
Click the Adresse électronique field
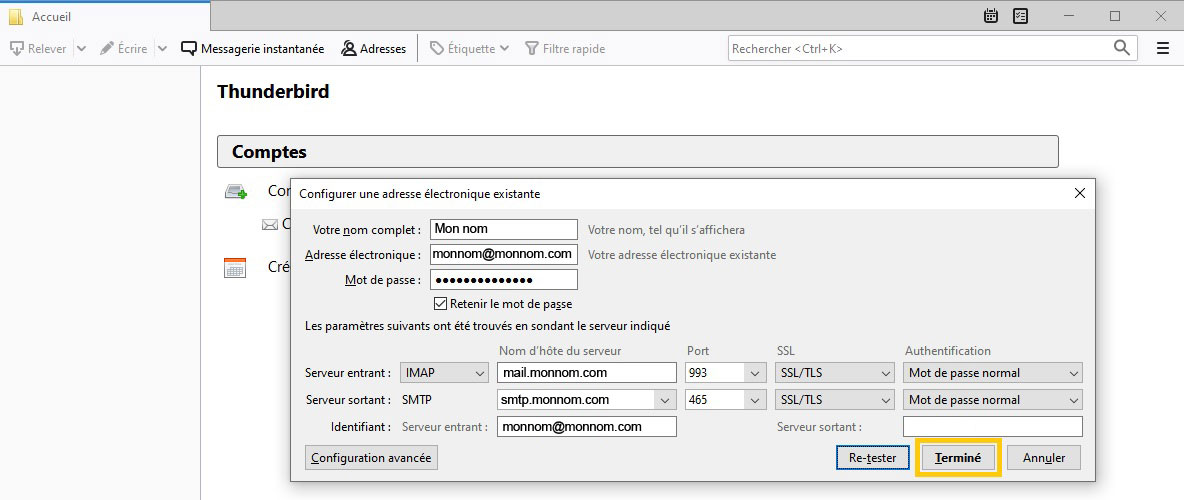click(504, 254)
